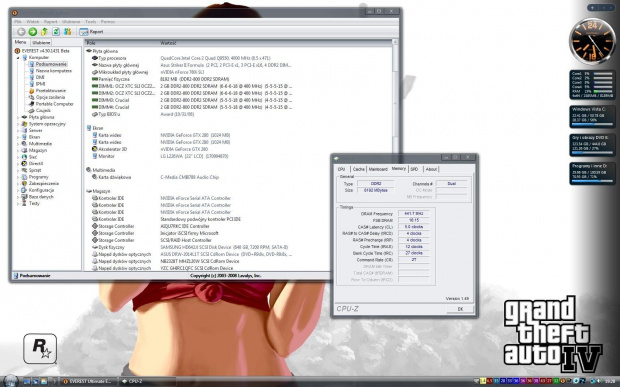Select the Sieć network tree node

(33, 157)
